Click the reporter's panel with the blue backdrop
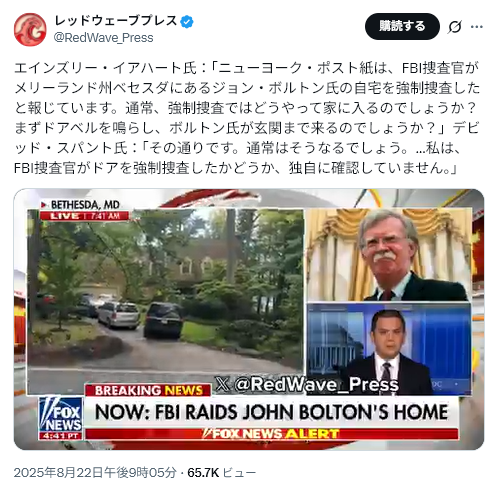 click(389, 348)
